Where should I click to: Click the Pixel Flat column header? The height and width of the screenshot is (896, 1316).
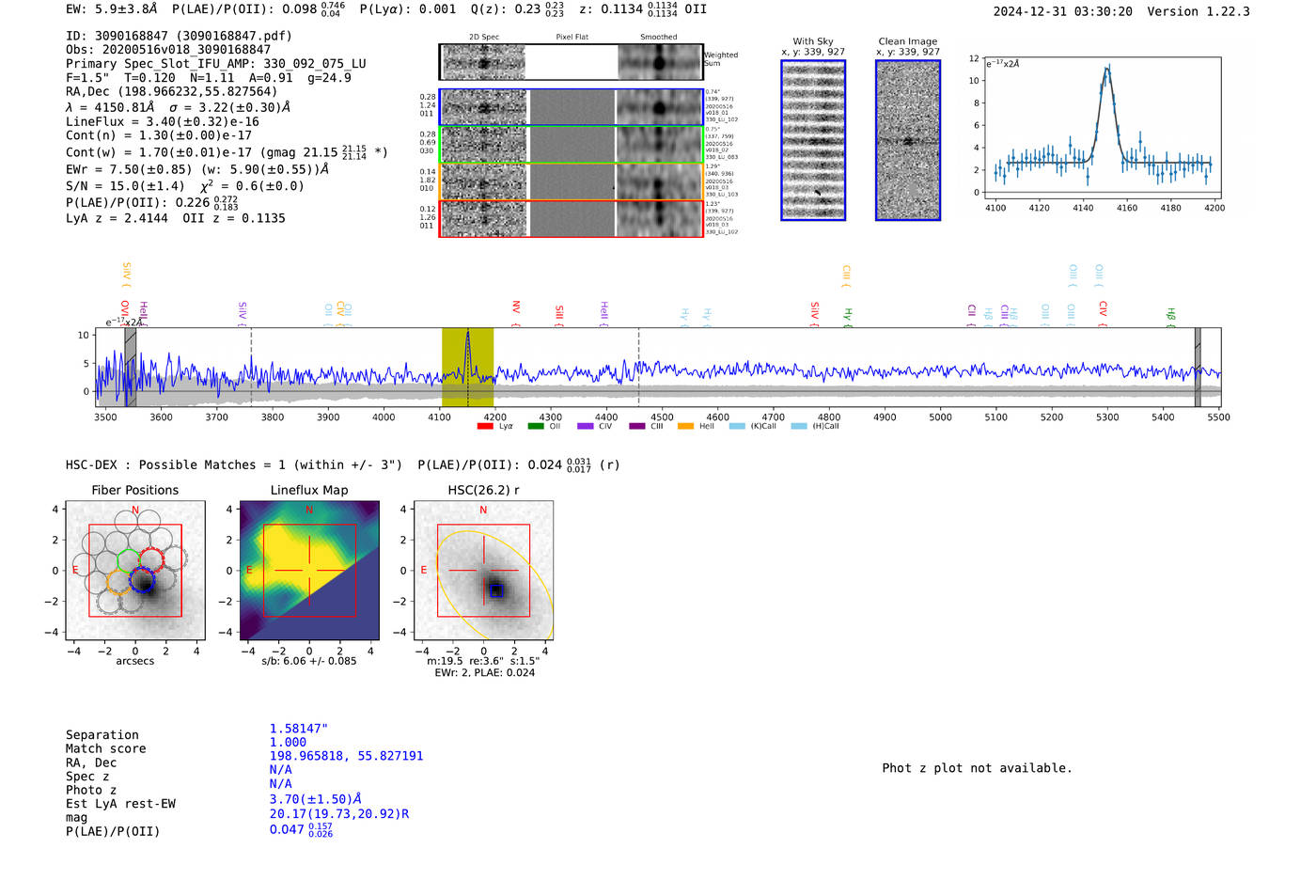(572, 38)
